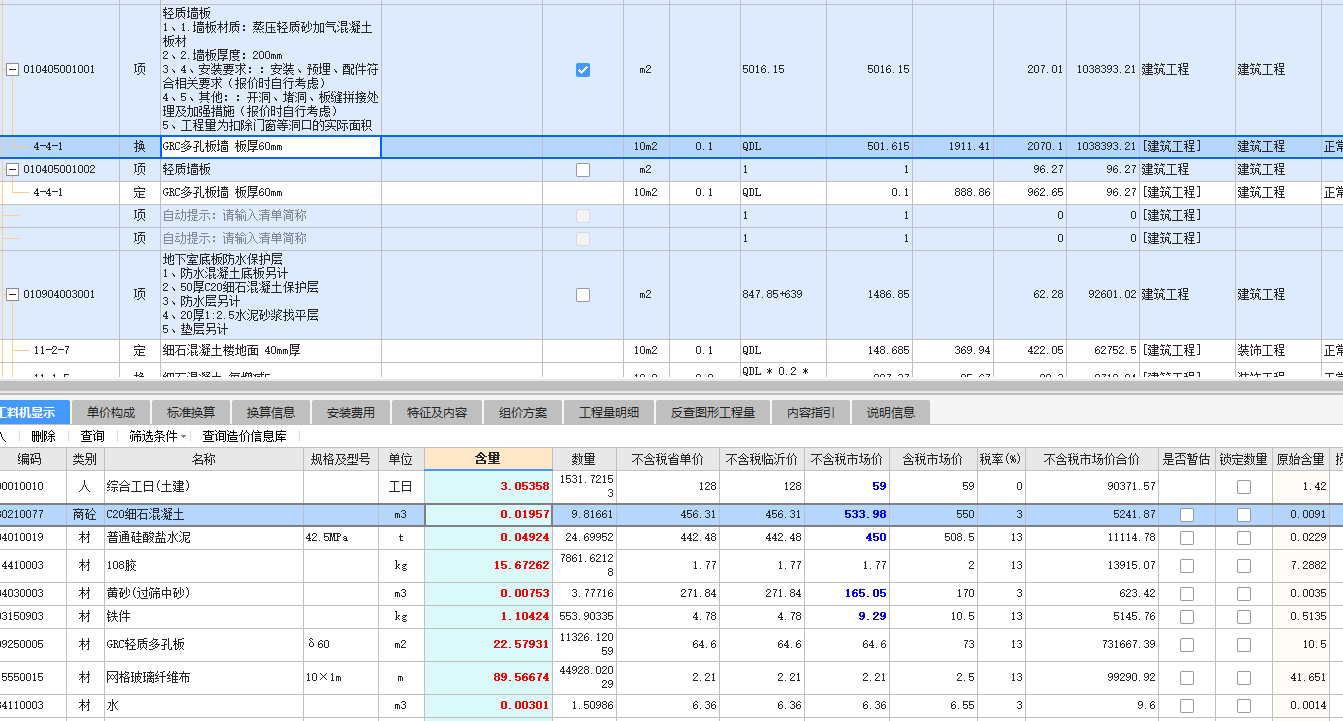This screenshot has height=721, width=1343.
Task: Select the 含量 cell 0.01957
Action: (x=488, y=515)
